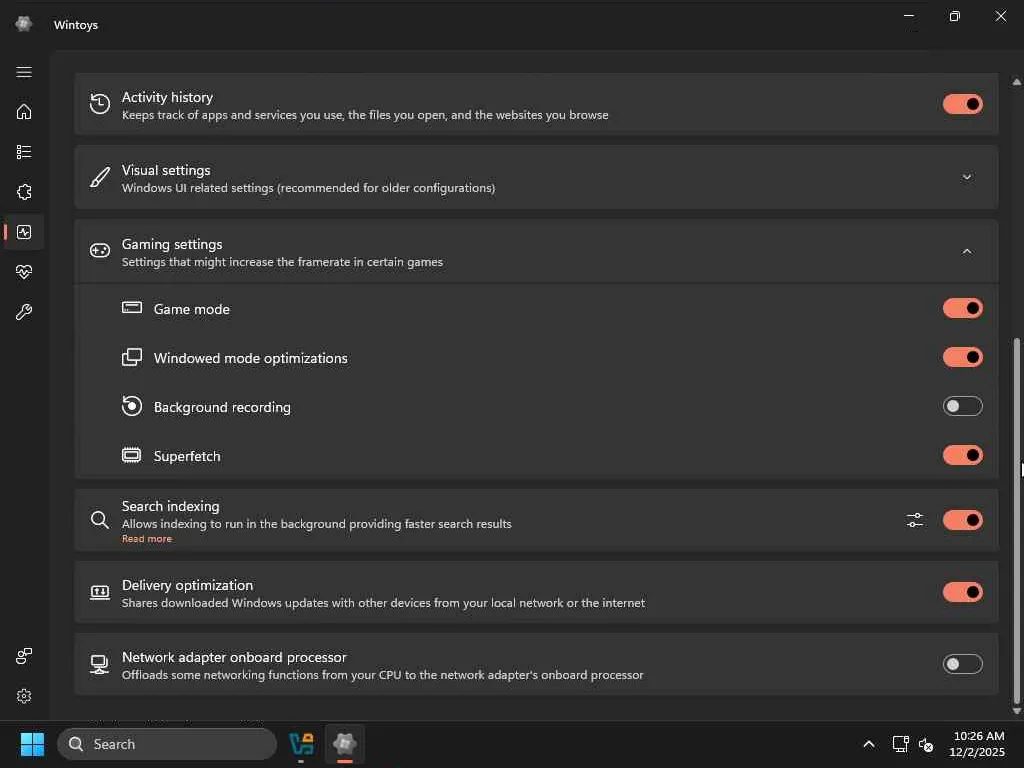Open Wintoys settings gear in sidebar
The image size is (1024, 768).
click(24, 696)
